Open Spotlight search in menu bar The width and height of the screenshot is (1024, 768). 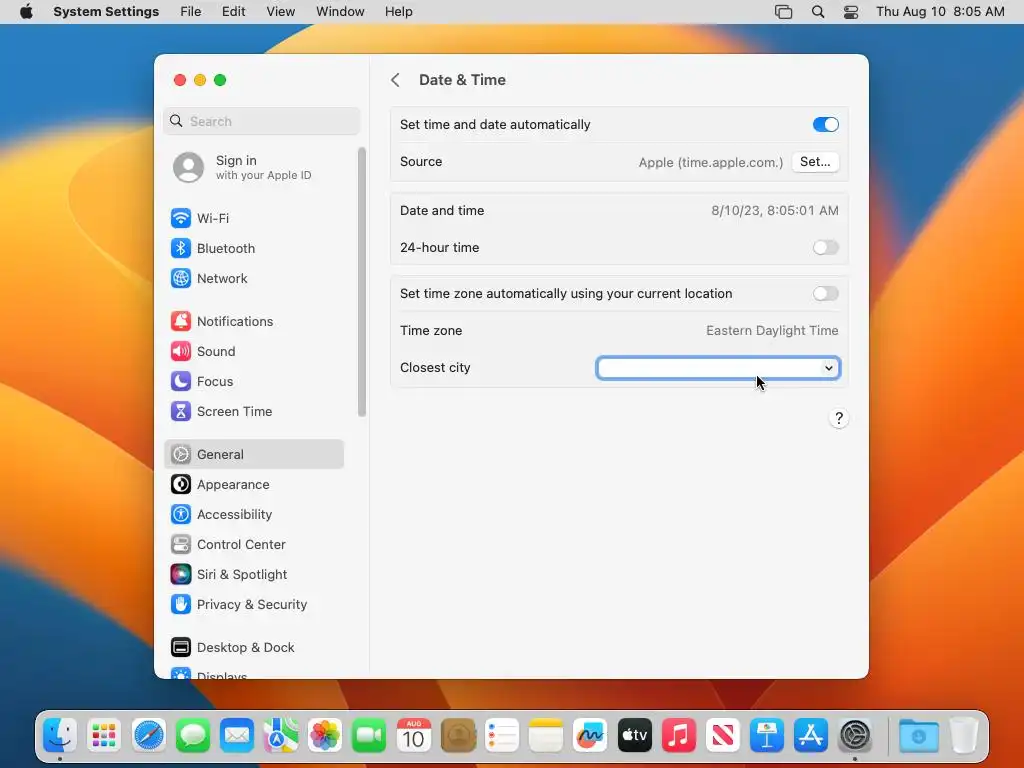(x=818, y=12)
